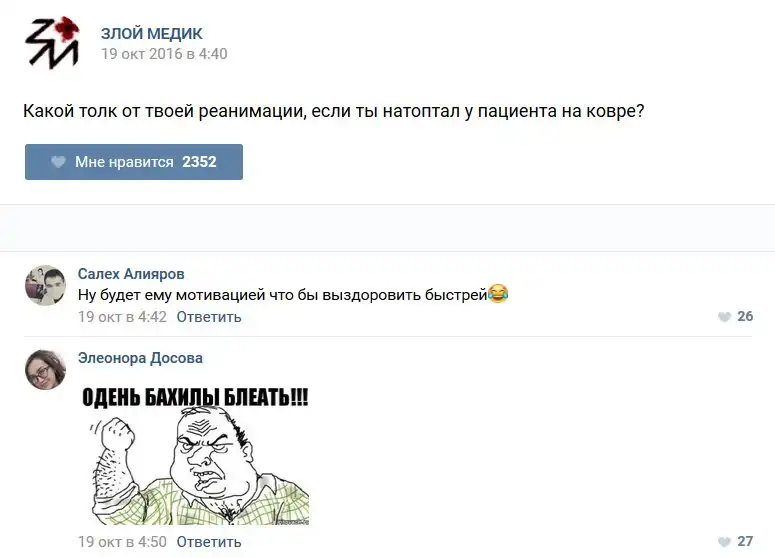Enlarge the ОДЕНЬ БАХИЛЫ meme image
The height and width of the screenshot is (558, 775).
click(196, 456)
